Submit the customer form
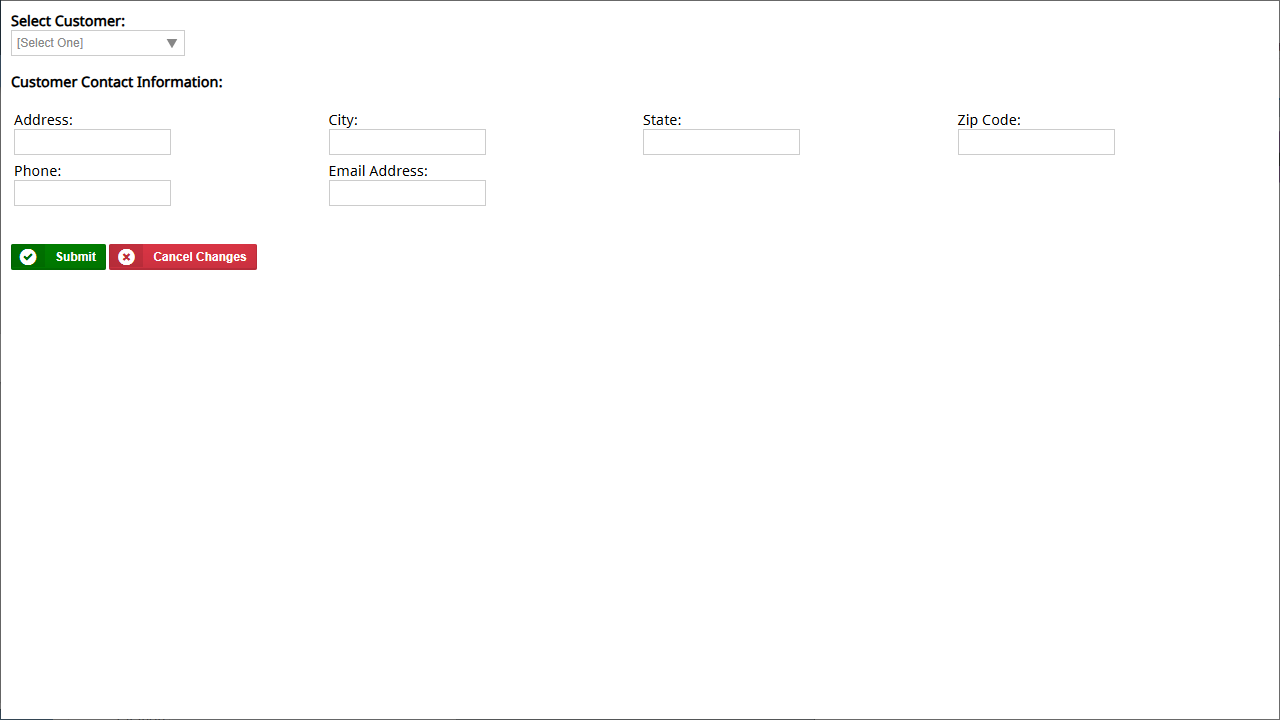The height and width of the screenshot is (720, 1280). coord(58,257)
